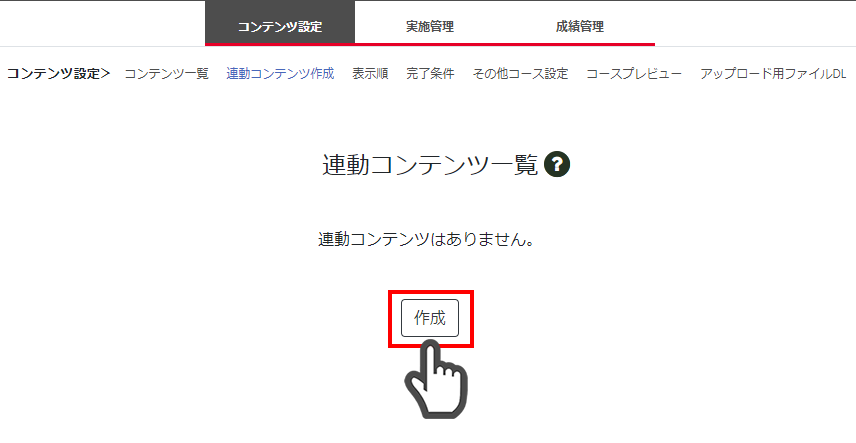Click the red underline below the tabs
This screenshot has height=443, width=856.
430,44
